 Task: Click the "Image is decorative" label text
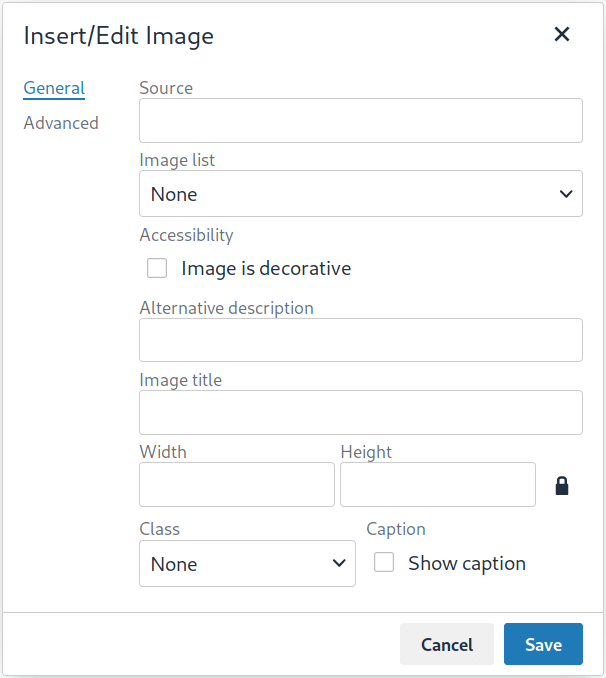pyautogui.click(x=266, y=268)
